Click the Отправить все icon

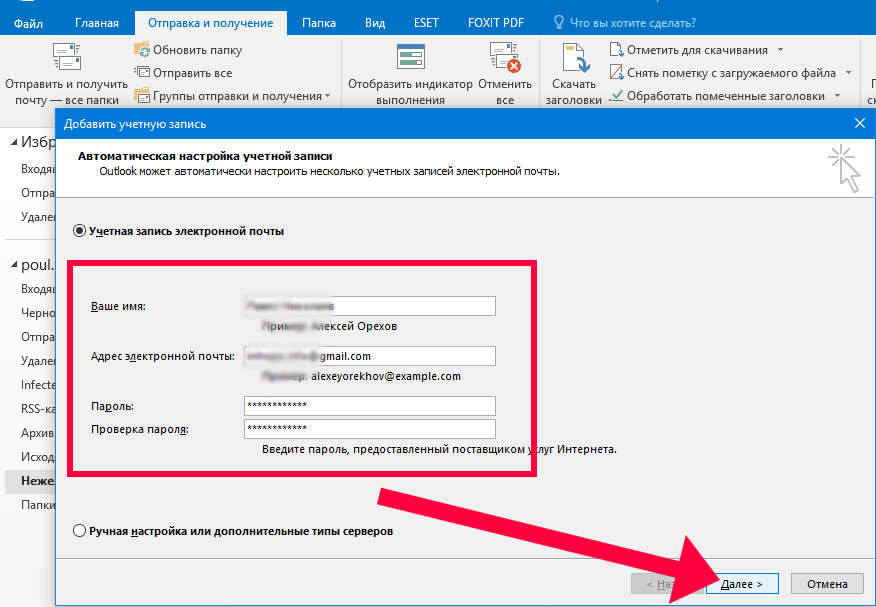[x=143, y=73]
